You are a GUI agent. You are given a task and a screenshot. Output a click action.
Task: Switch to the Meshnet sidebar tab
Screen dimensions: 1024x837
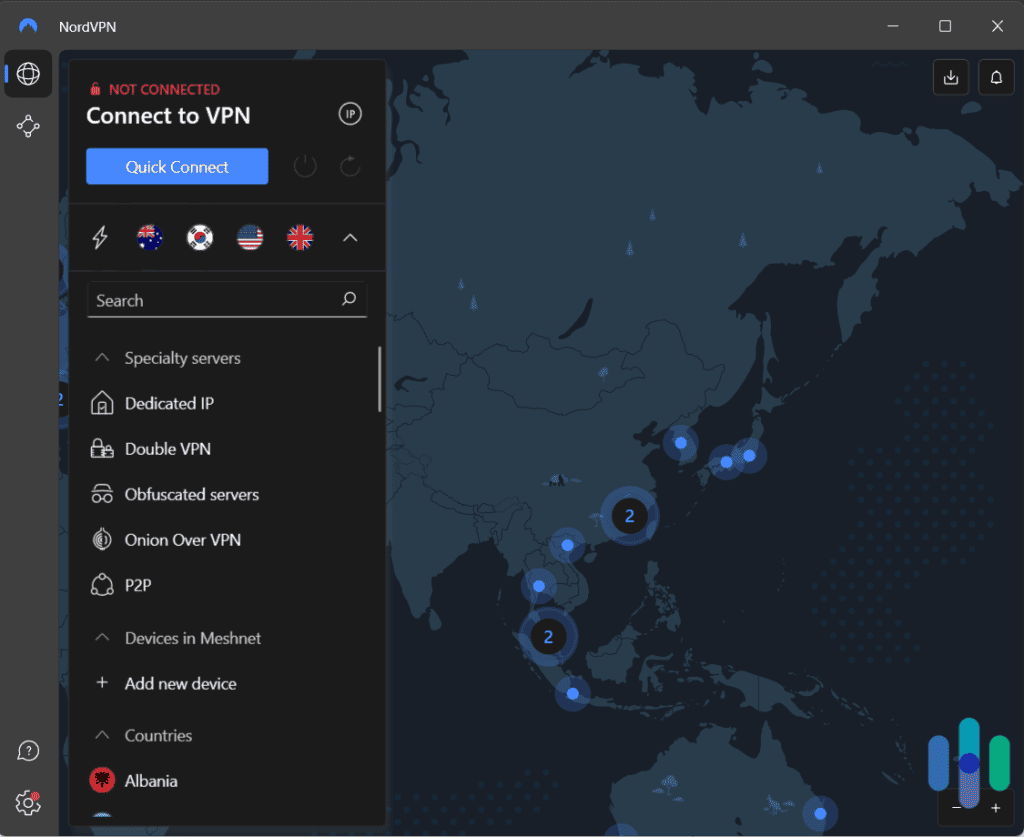click(28, 126)
